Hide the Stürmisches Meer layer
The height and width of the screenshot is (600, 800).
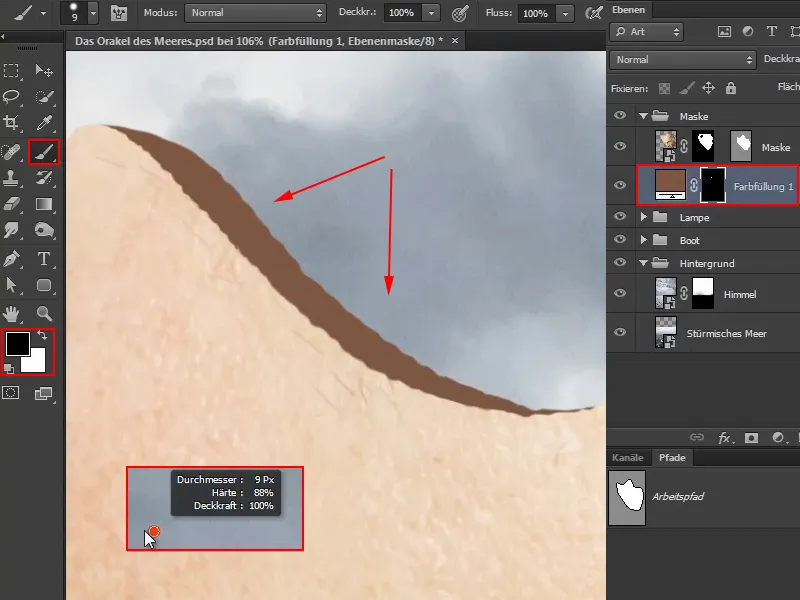tap(620, 332)
